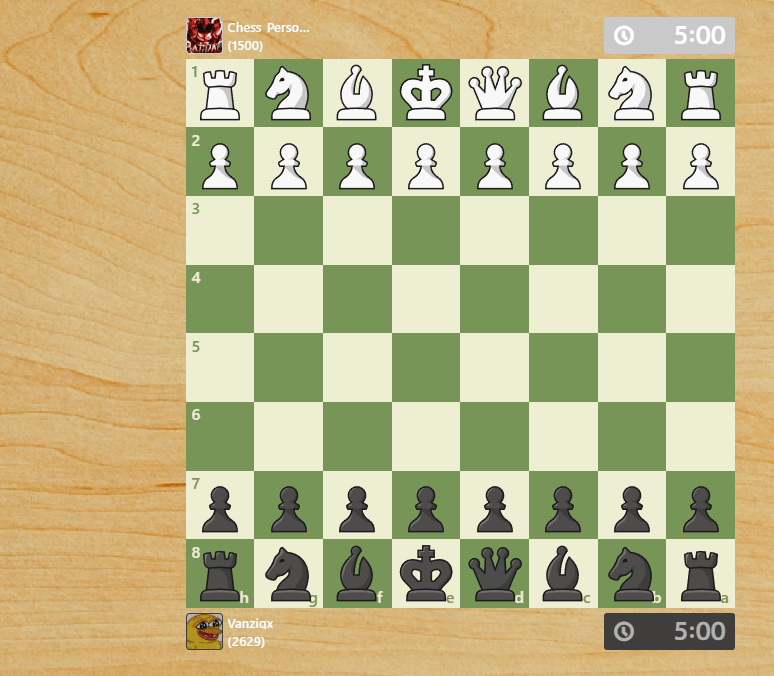This screenshot has width=774, height=676.
Task: Click the white pawn on c2
Action: pyautogui.click(x=563, y=166)
